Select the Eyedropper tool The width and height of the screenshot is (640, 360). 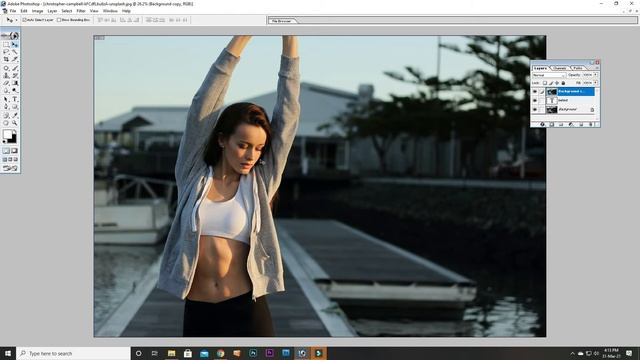(15, 115)
